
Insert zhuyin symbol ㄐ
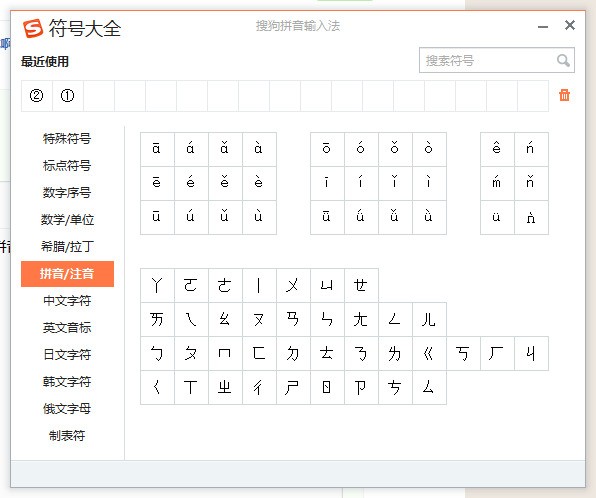pyautogui.click(x=531, y=353)
